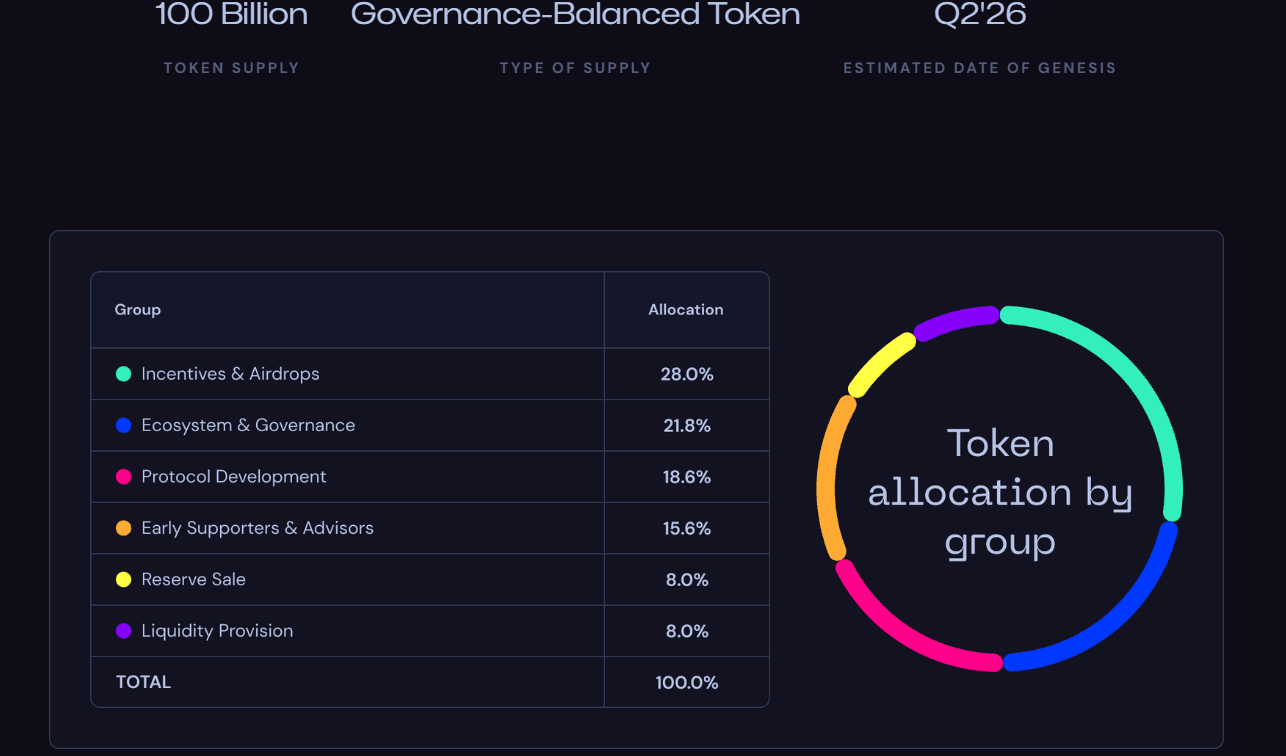Click the green Incentives & Airdrops dot
This screenshot has width=1286, height=756.
point(124,374)
